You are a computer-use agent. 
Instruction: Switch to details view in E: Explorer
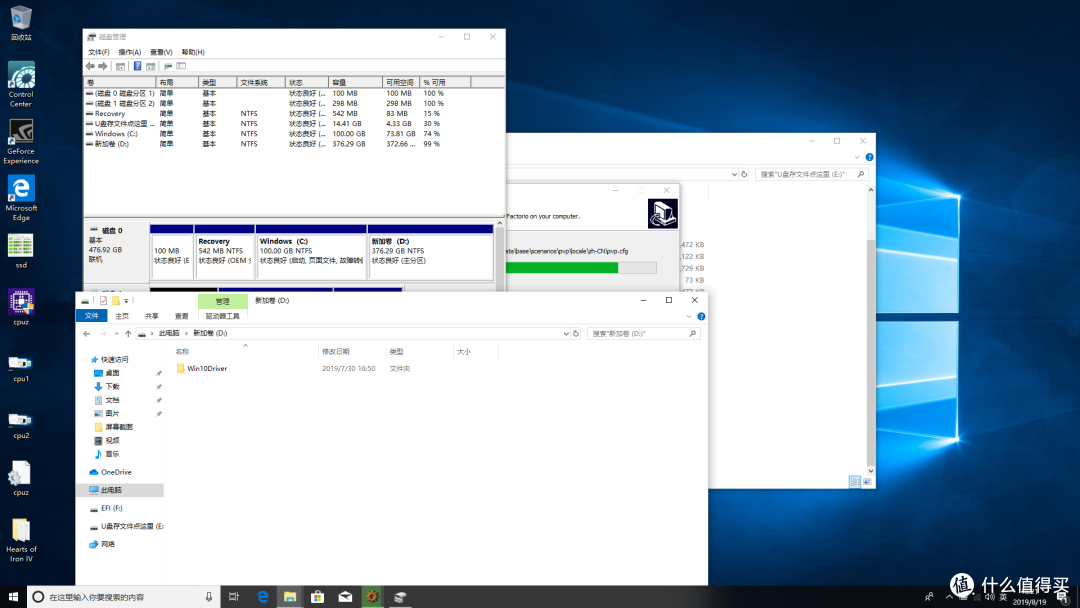pyautogui.click(x=855, y=482)
